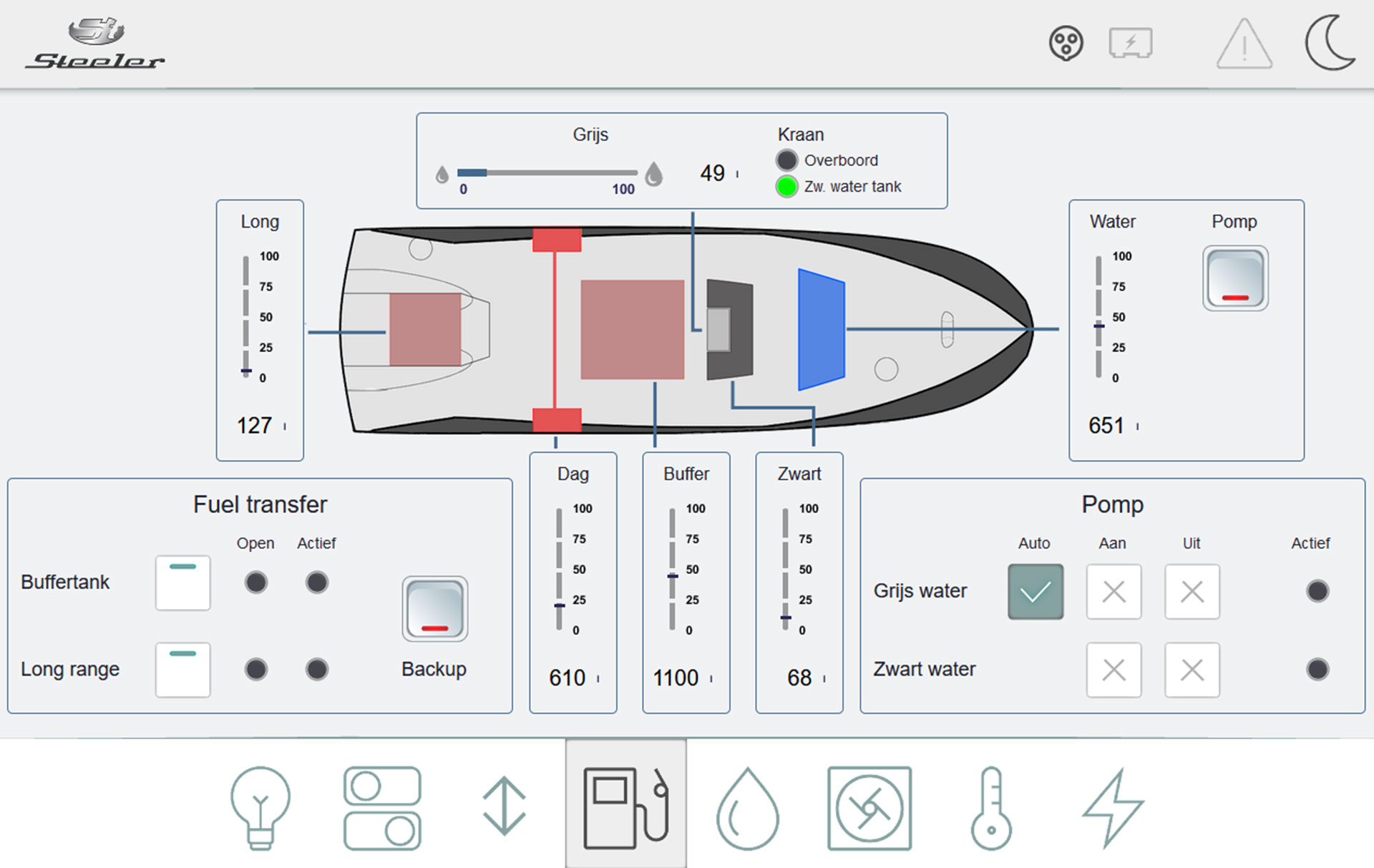
Task: Open the thermometer temperature page
Action: (991, 809)
